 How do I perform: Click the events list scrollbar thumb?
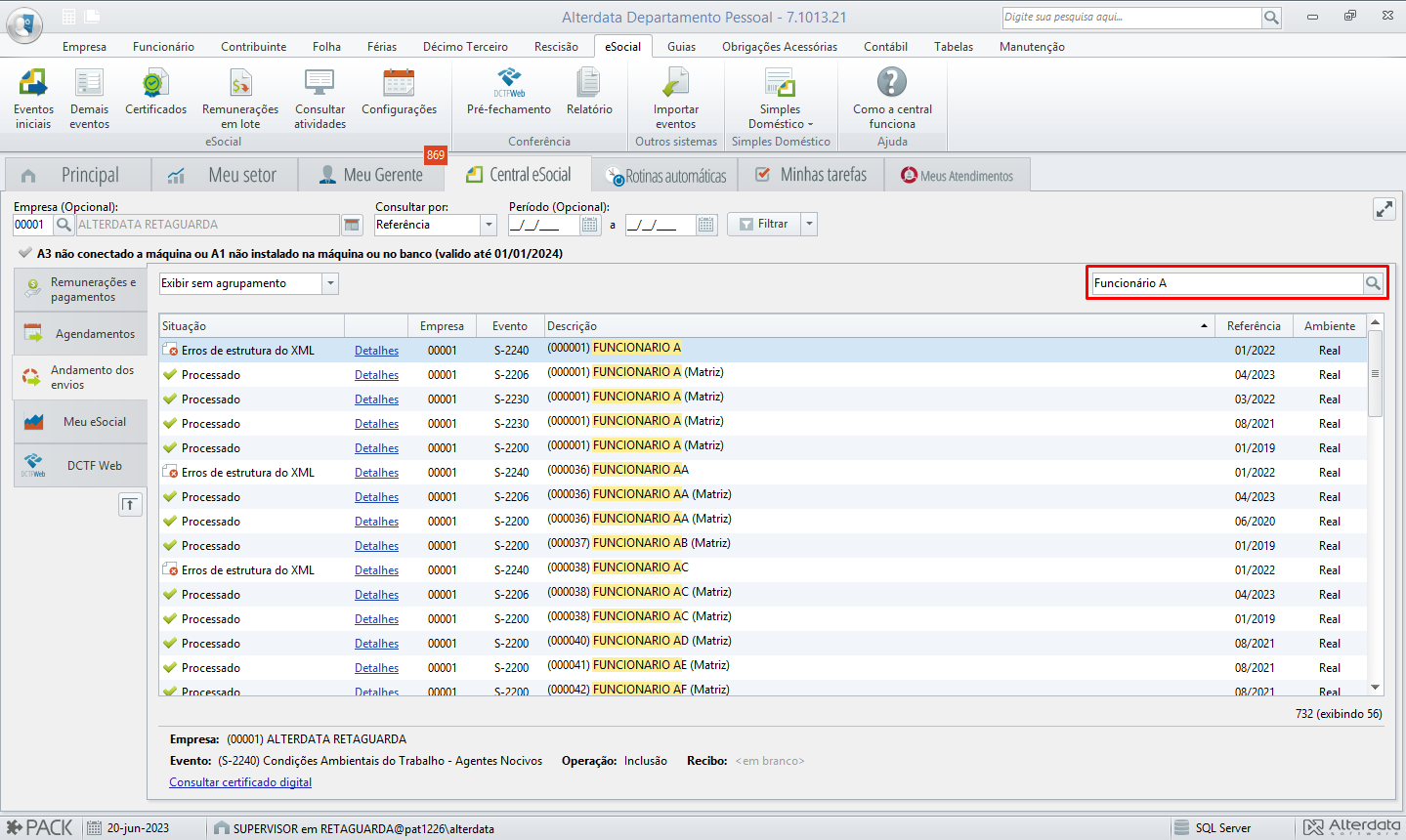(1376, 373)
